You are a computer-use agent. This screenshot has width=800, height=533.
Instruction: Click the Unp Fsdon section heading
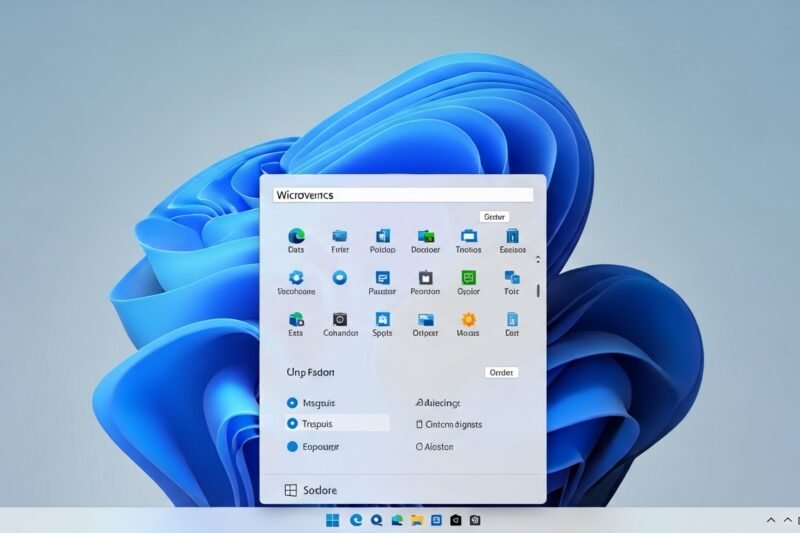(x=310, y=372)
